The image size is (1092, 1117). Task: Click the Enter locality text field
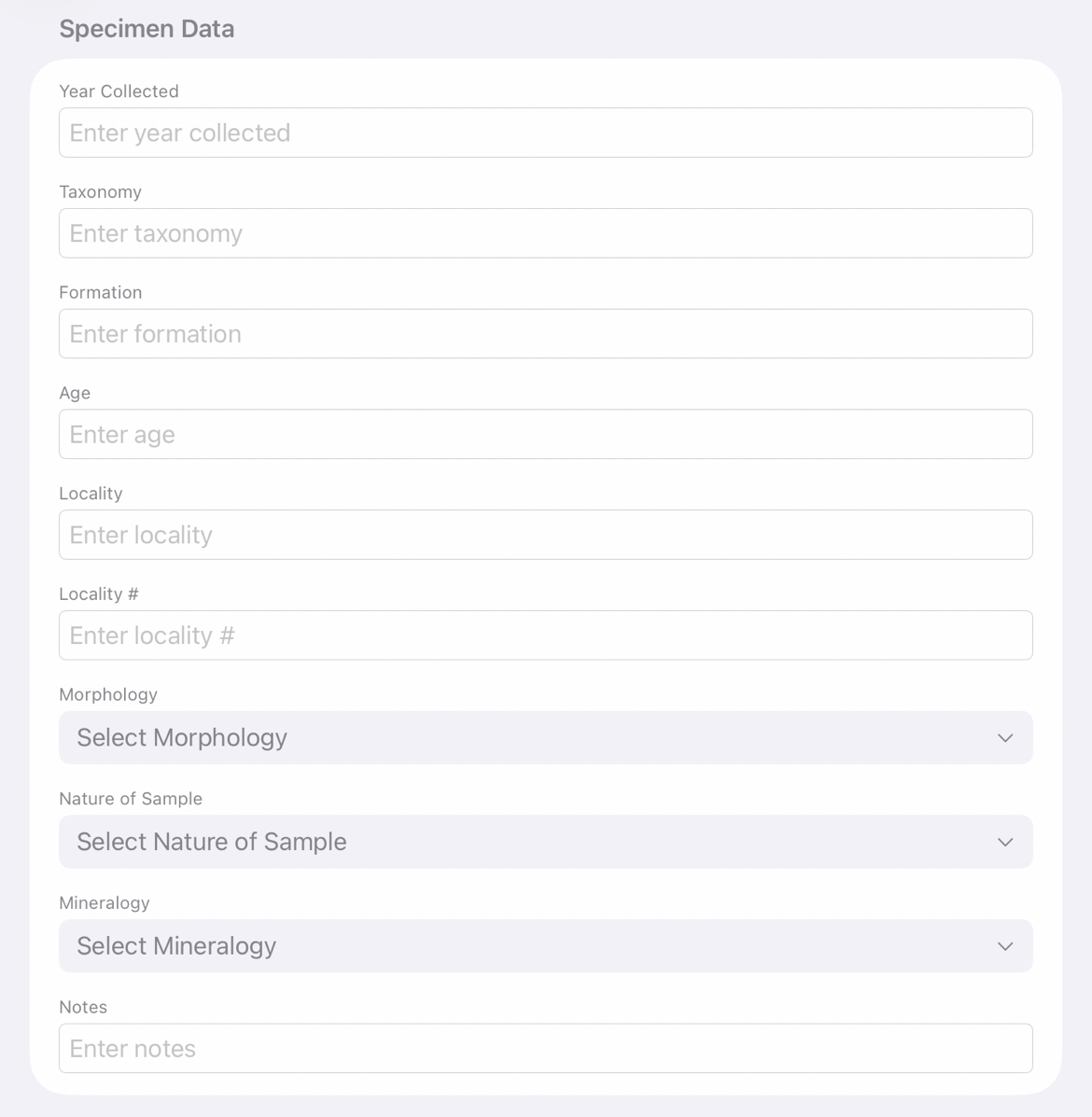[x=545, y=535]
